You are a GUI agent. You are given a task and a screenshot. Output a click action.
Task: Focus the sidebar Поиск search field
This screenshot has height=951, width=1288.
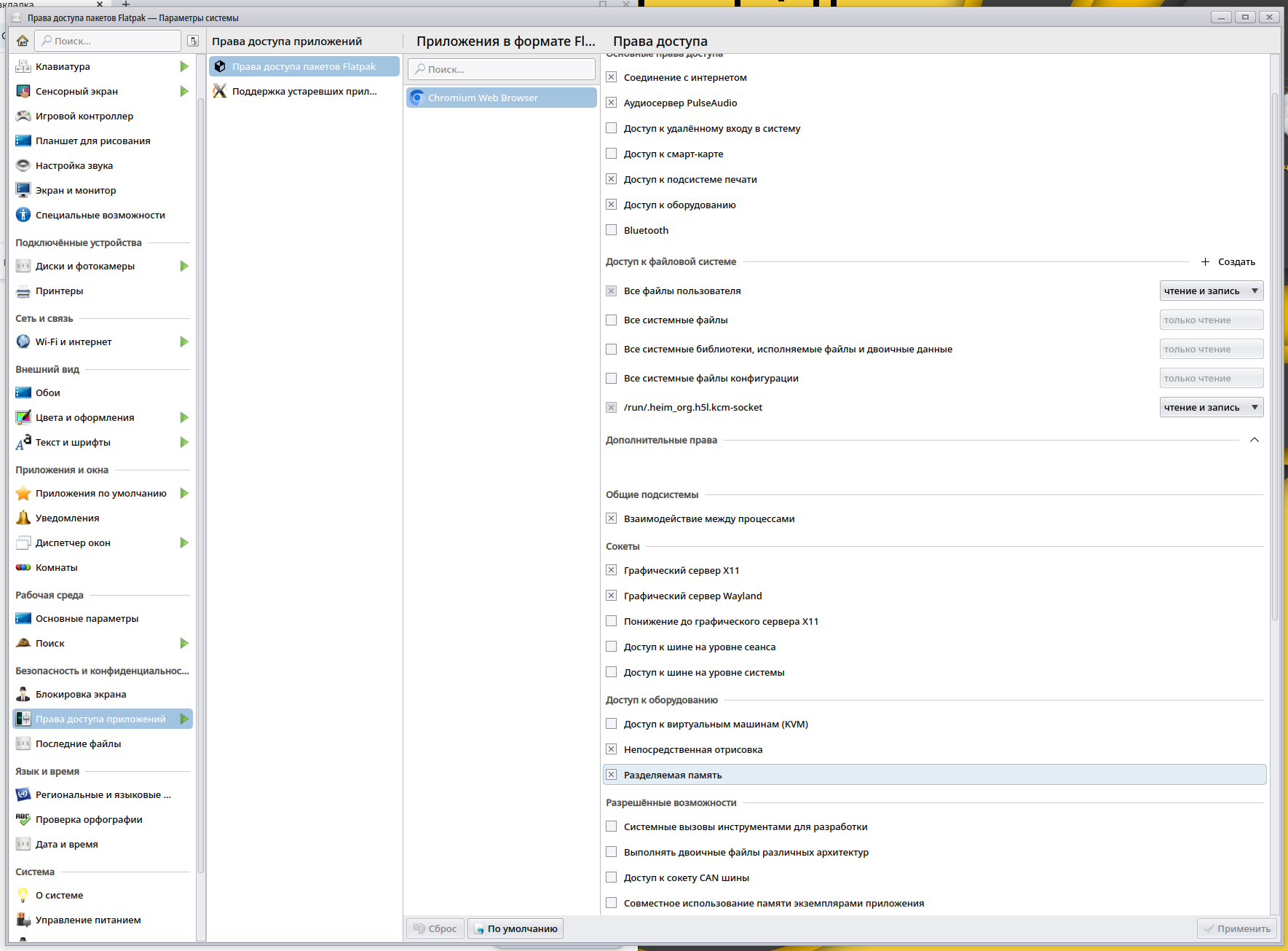pos(109,41)
